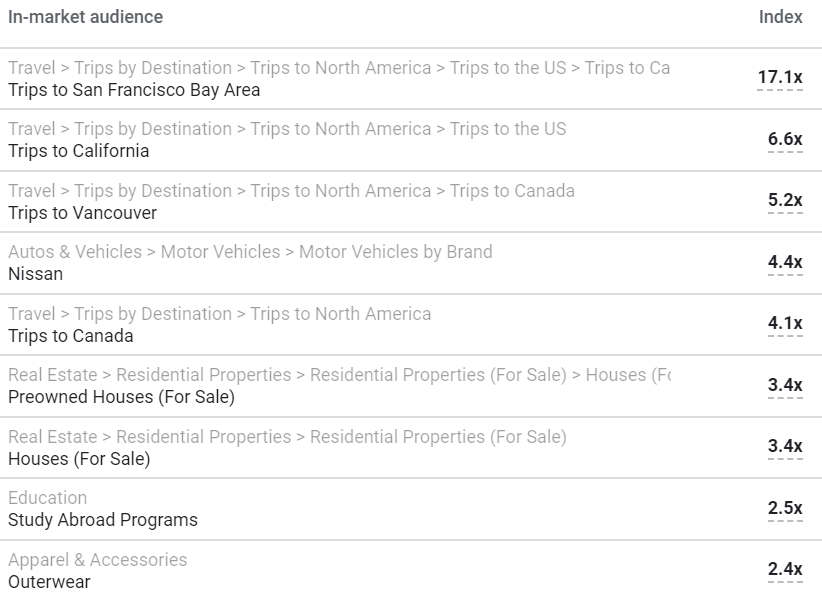
Task: Click the 4.4x index for Nissan
Action: point(785,262)
